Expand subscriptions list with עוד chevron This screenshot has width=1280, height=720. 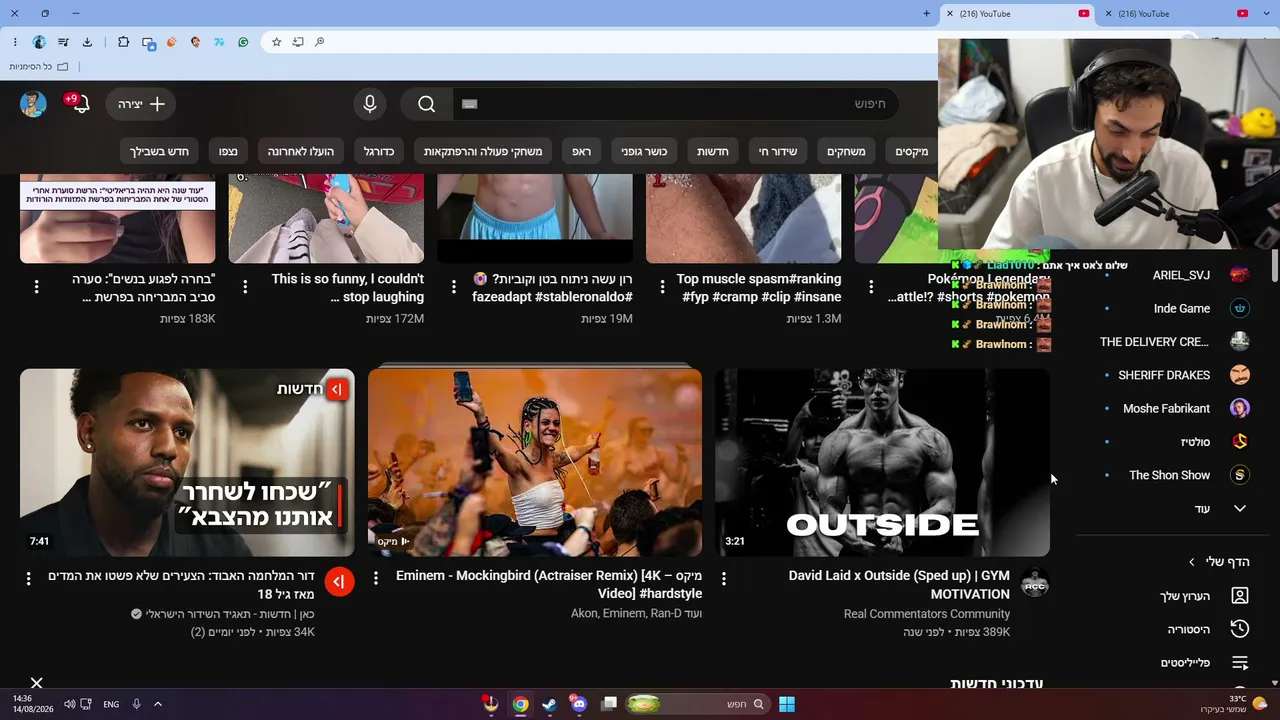click(x=1240, y=509)
